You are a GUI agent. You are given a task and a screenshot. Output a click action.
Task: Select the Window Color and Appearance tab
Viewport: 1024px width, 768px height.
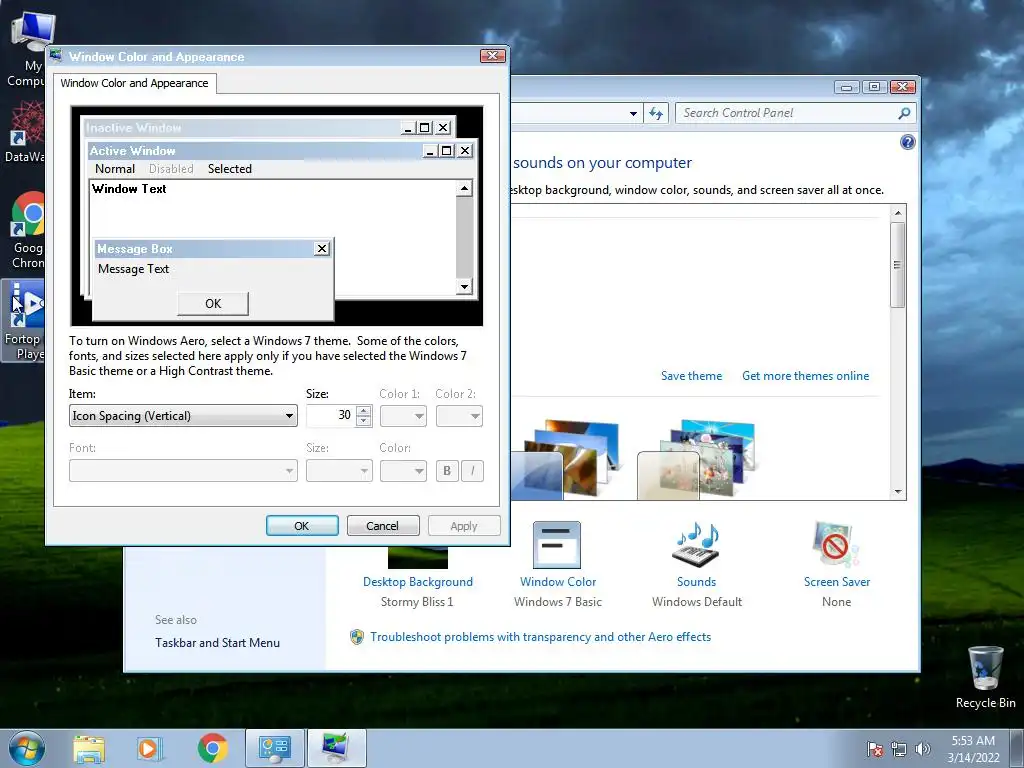coord(135,83)
